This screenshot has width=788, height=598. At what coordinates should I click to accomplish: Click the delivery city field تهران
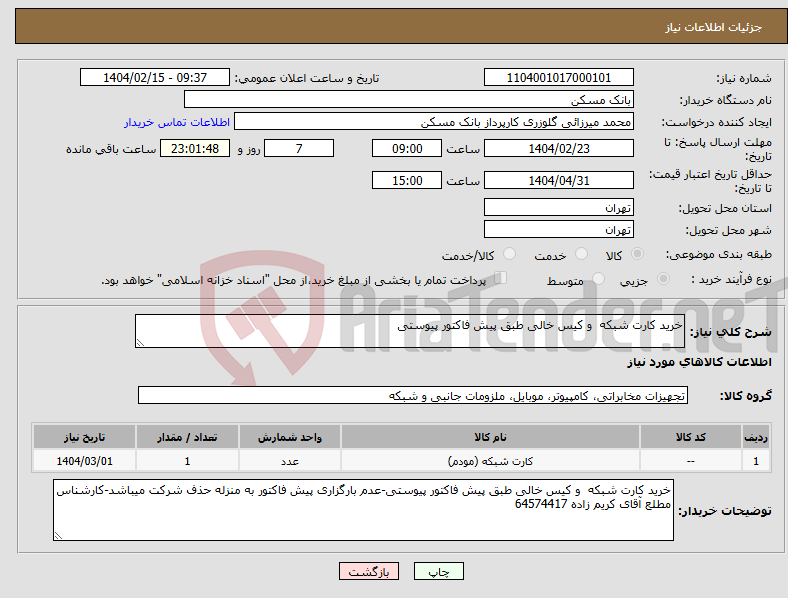click(x=558, y=229)
